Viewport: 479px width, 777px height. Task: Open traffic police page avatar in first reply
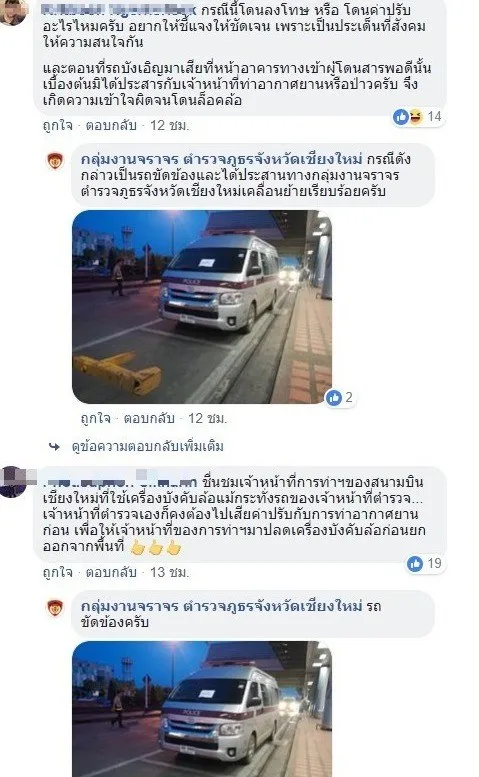pyautogui.click(x=55, y=162)
